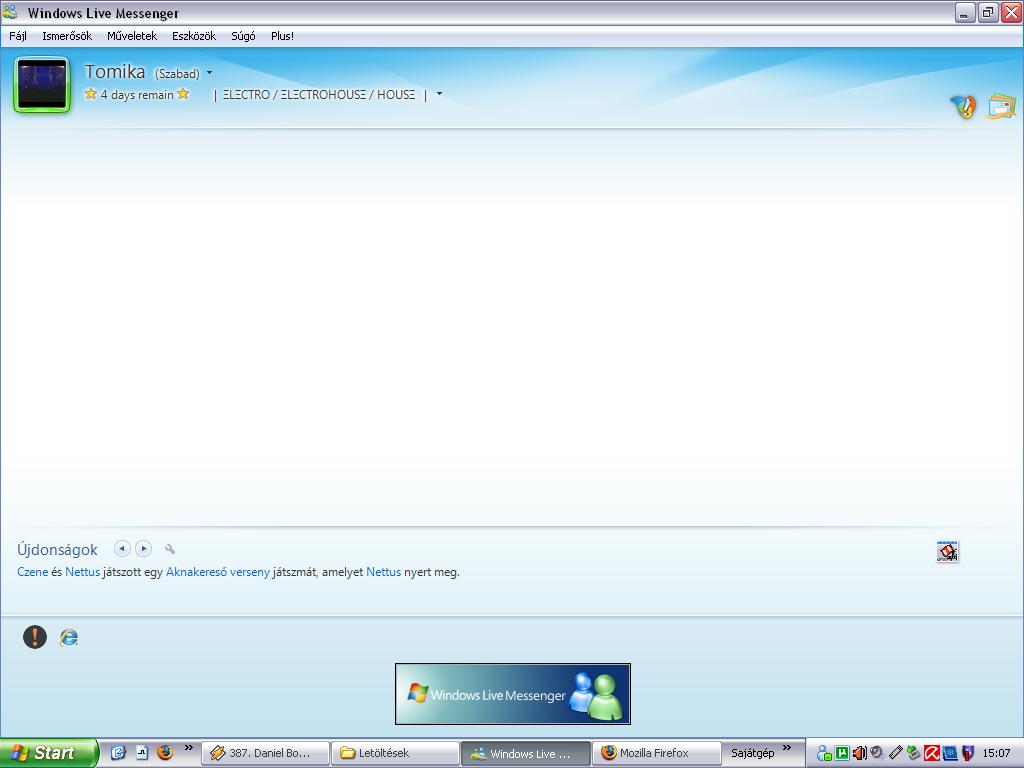
Task: Click the gray round tray icon
Action: 877,753
